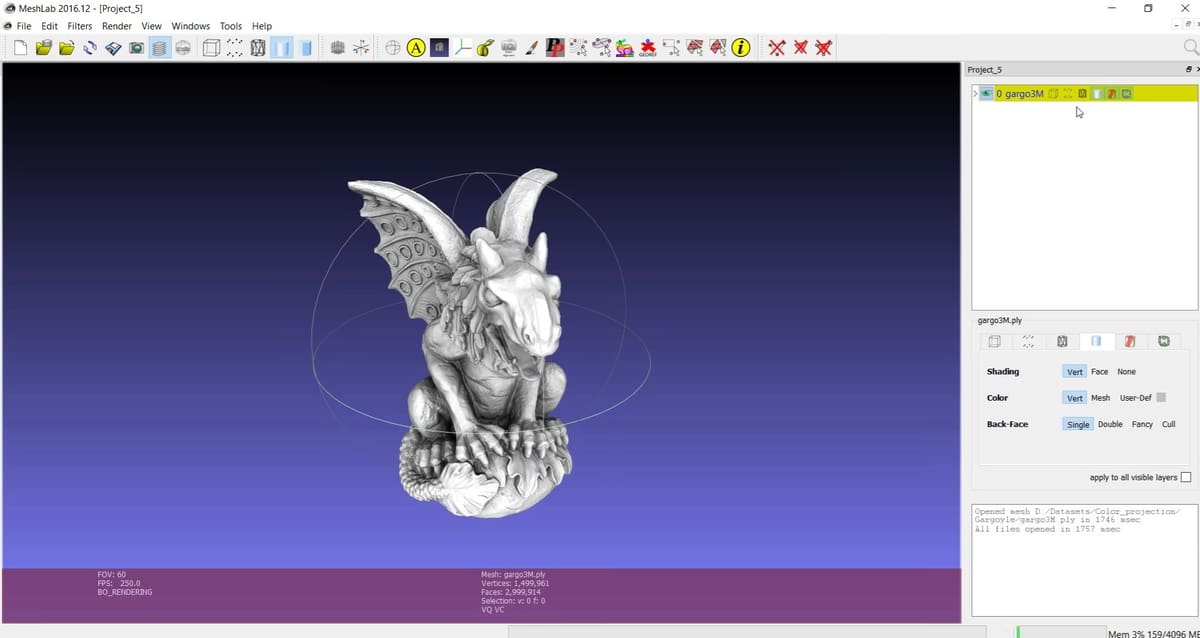Viewport: 1200px width, 638px height.
Task: Switch to the bounding box render tab
Action: pyautogui.click(x=995, y=342)
